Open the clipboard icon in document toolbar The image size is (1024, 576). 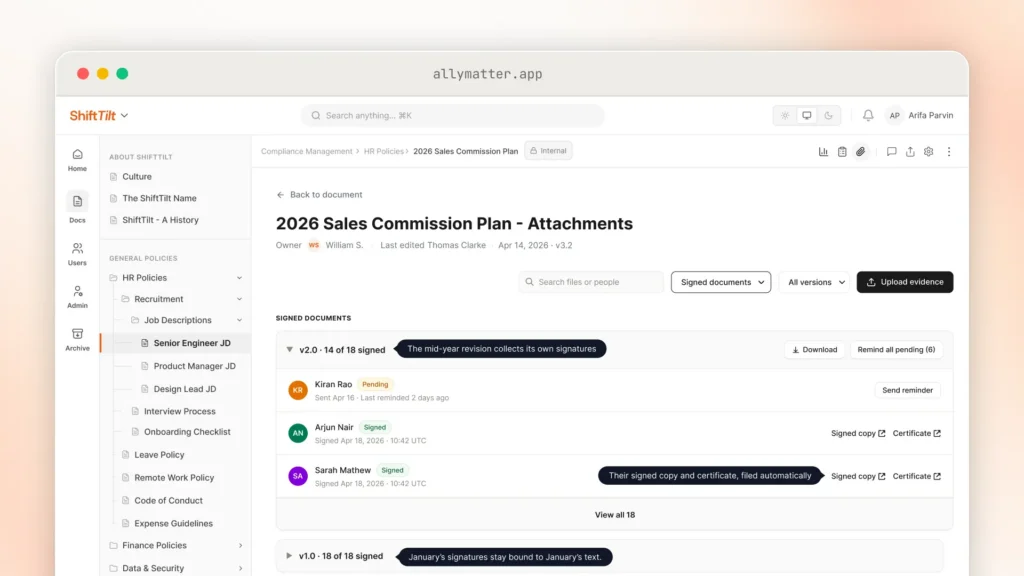click(842, 152)
